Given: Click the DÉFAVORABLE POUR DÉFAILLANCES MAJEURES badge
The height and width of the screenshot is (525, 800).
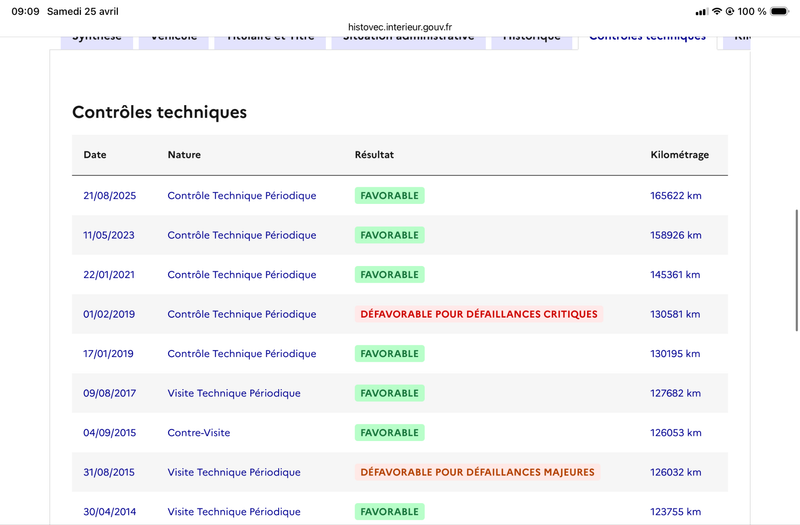Looking at the screenshot, I should point(478,472).
